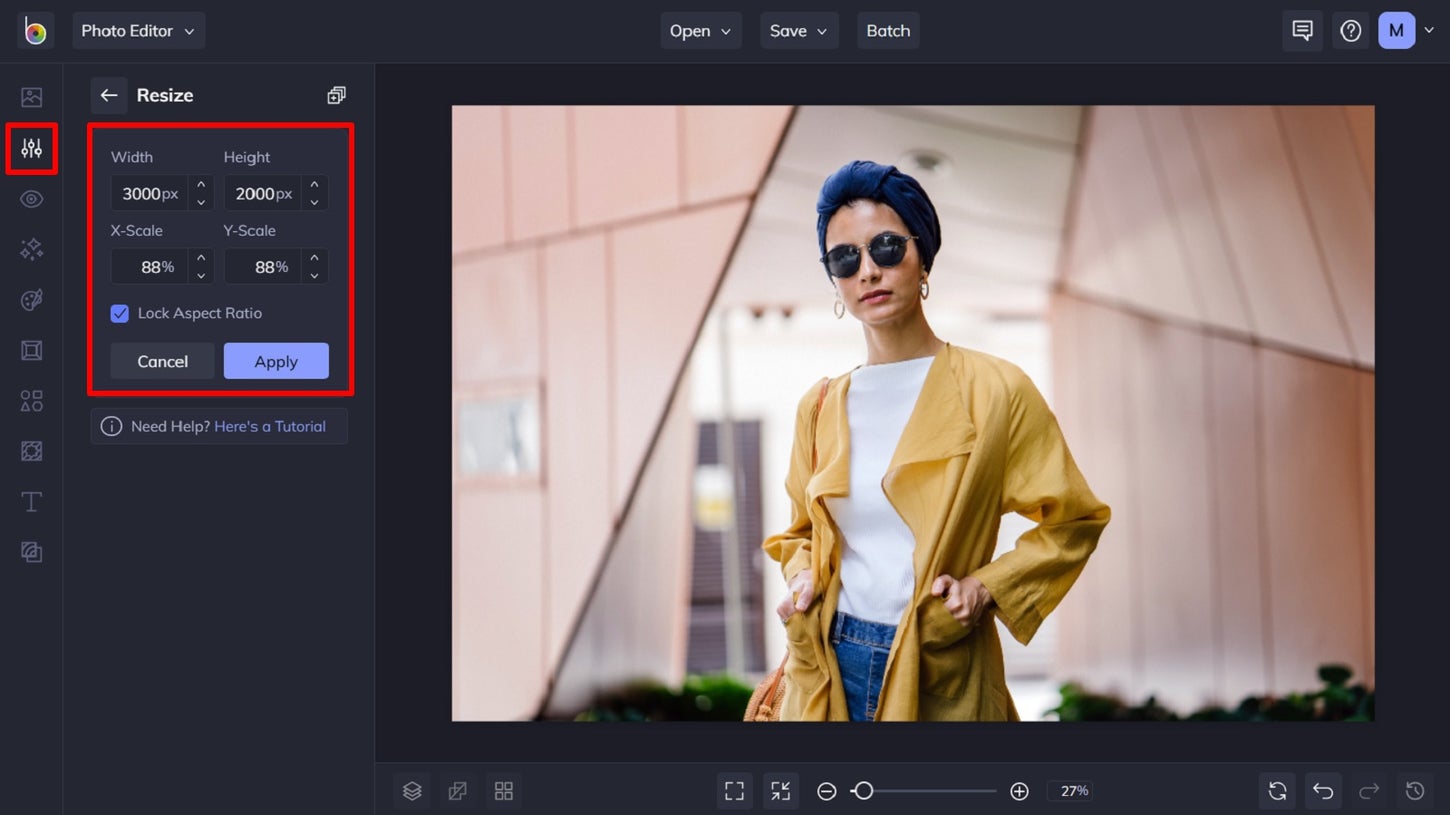1450x815 pixels.
Task: Apply the resize settings
Action: pyautogui.click(x=276, y=361)
